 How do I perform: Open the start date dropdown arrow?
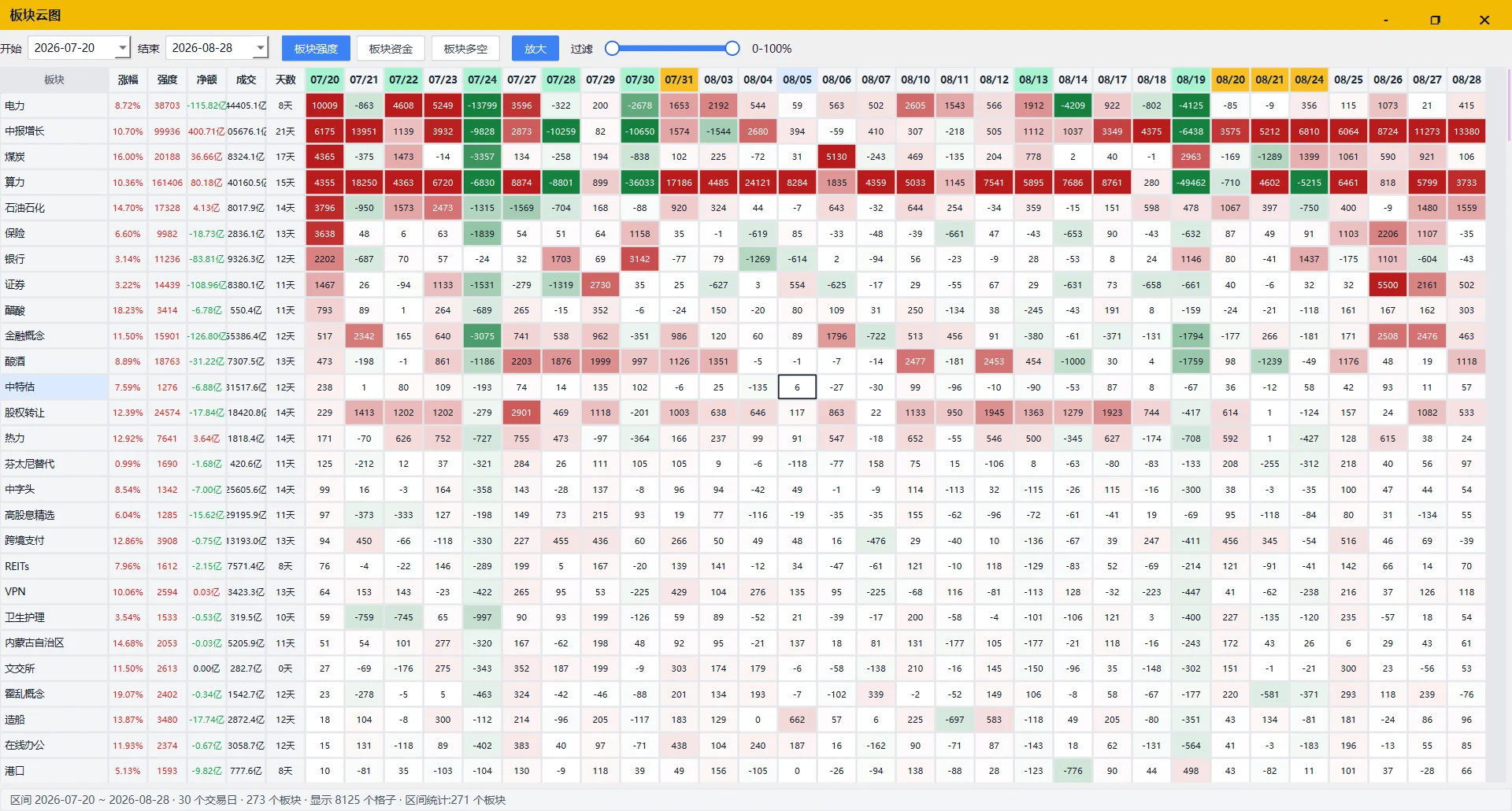tap(122, 49)
